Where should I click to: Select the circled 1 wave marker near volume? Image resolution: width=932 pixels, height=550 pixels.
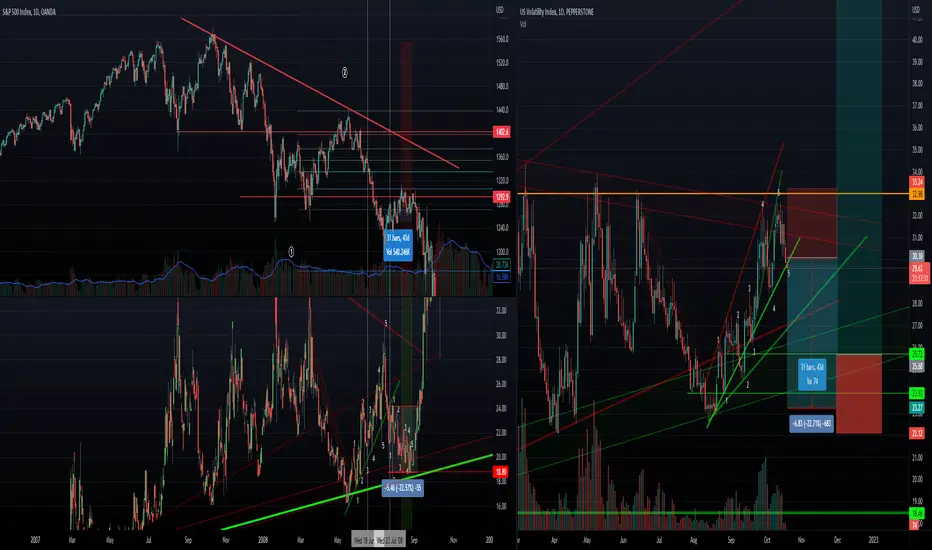click(x=291, y=252)
